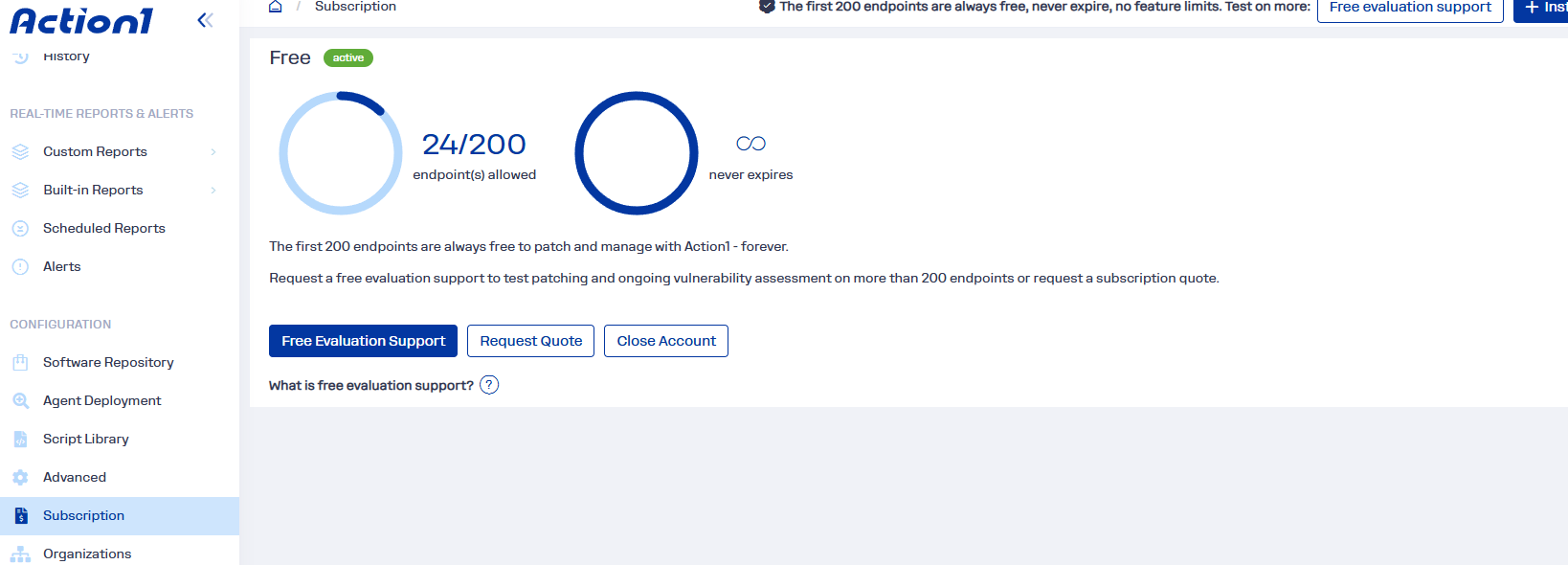Select Subscription in the sidebar
Image resolution: width=1568 pixels, height=565 pixels.
point(120,515)
